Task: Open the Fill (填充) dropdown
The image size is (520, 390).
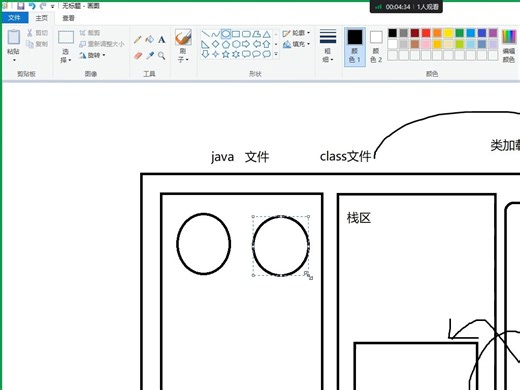Action: pyautogui.click(x=296, y=44)
